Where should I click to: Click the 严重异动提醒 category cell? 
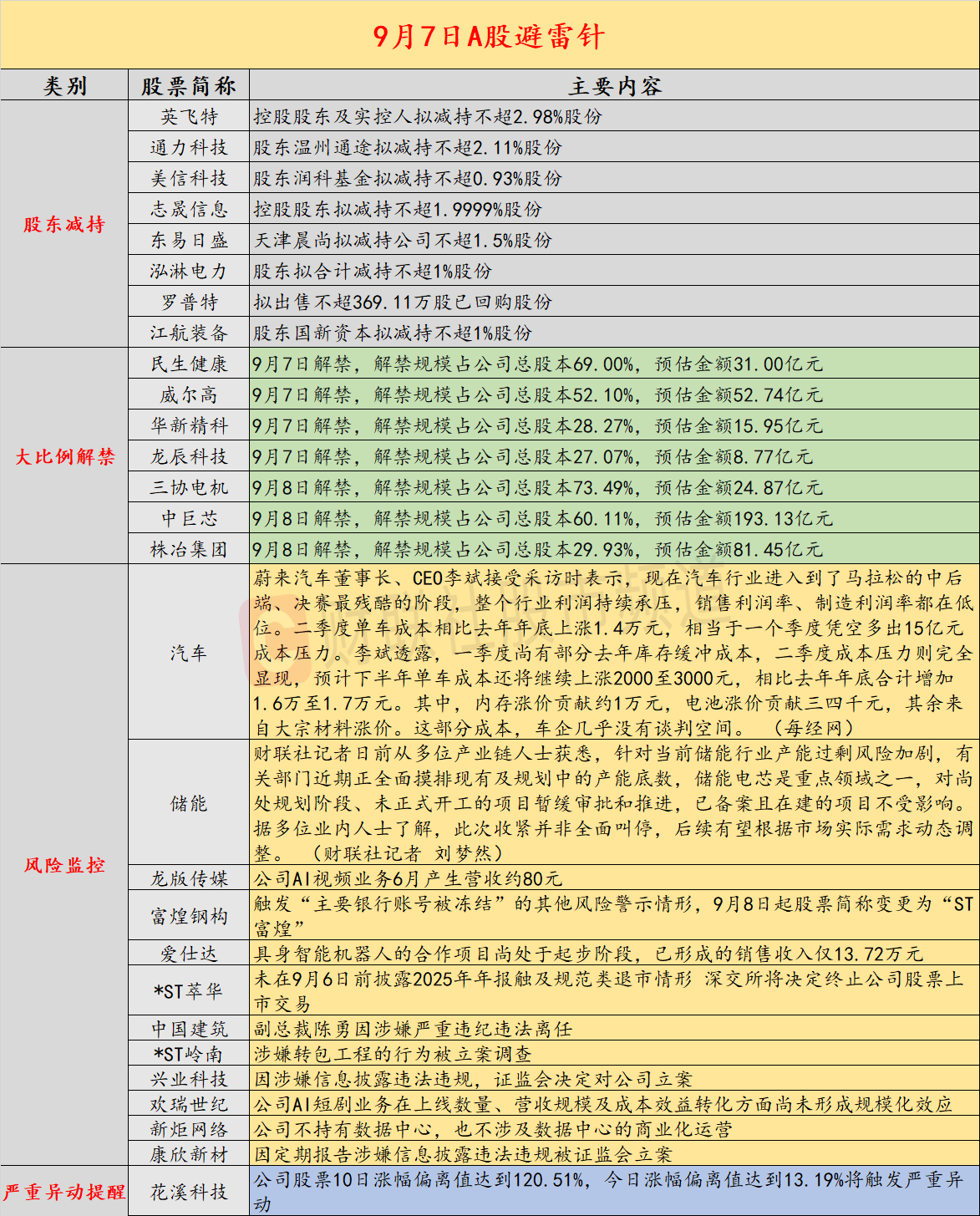pos(64,1192)
